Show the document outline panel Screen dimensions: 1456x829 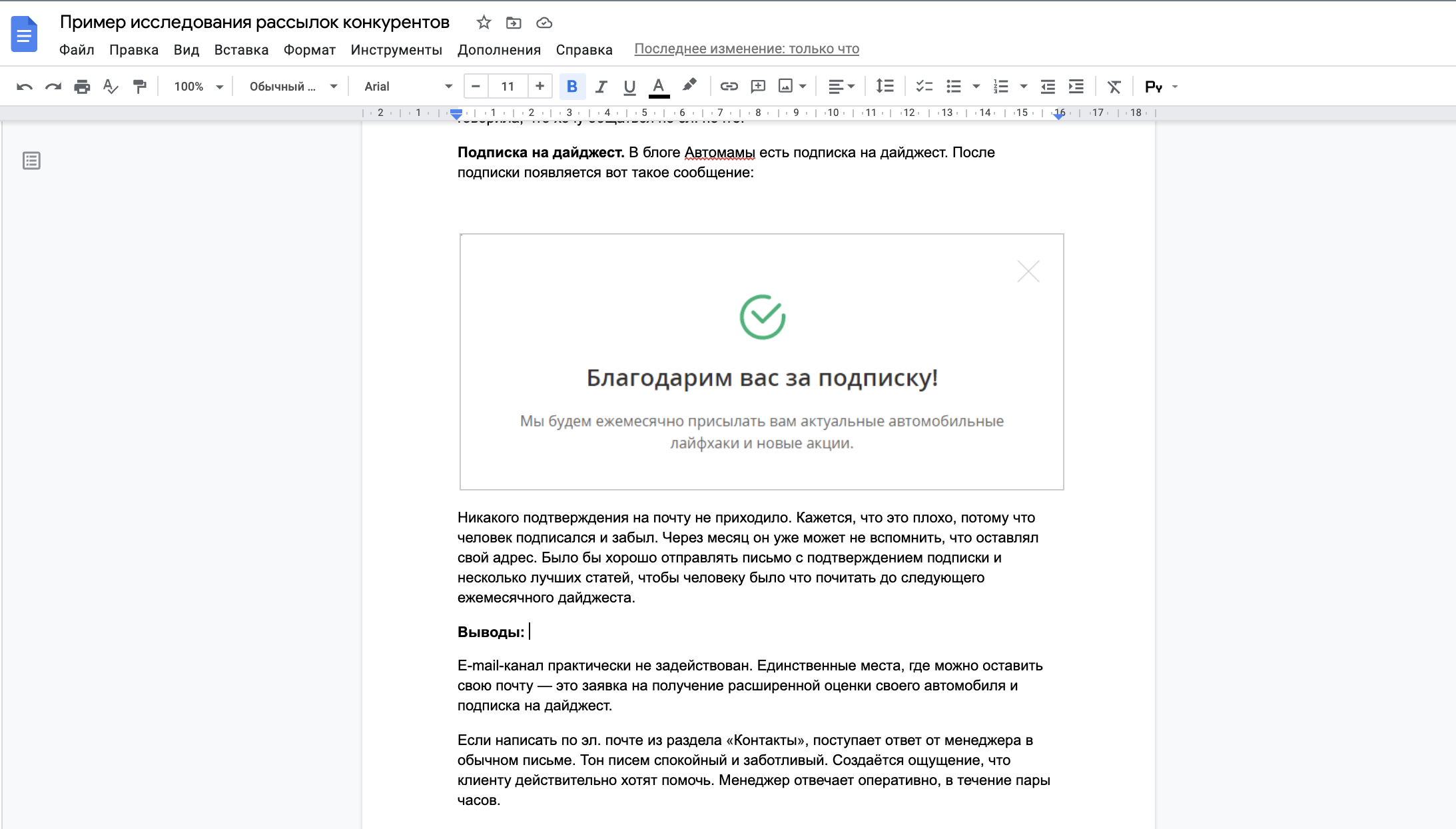[x=31, y=161]
